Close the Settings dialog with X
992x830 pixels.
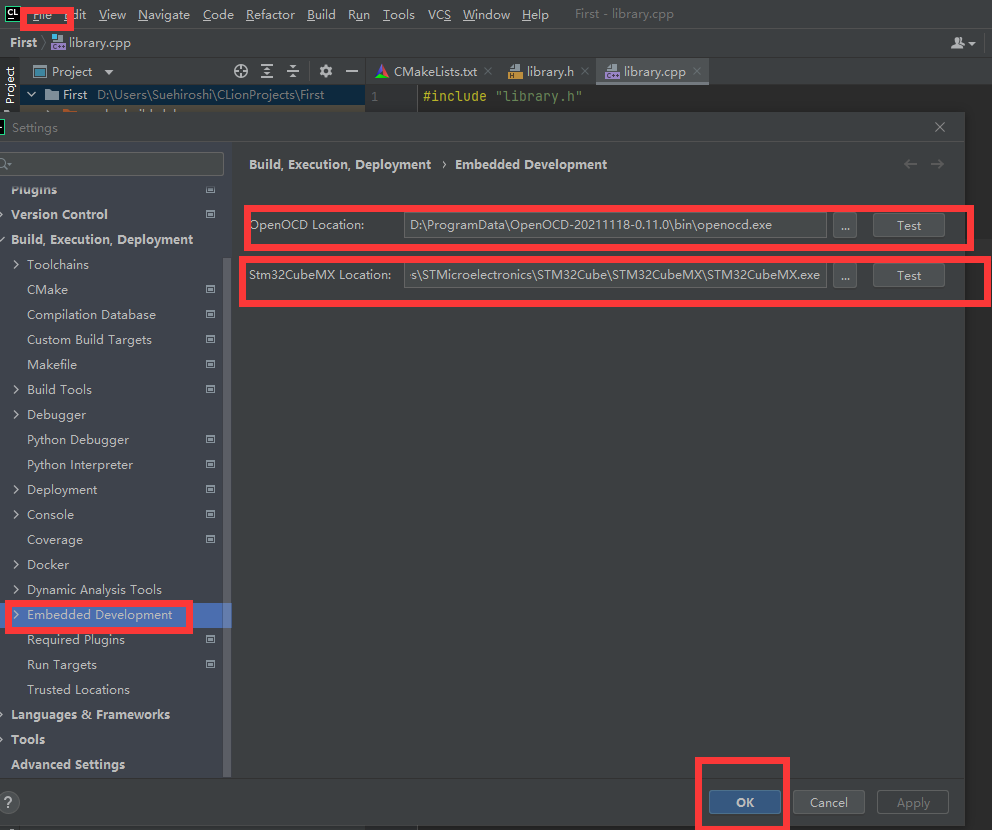click(940, 127)
